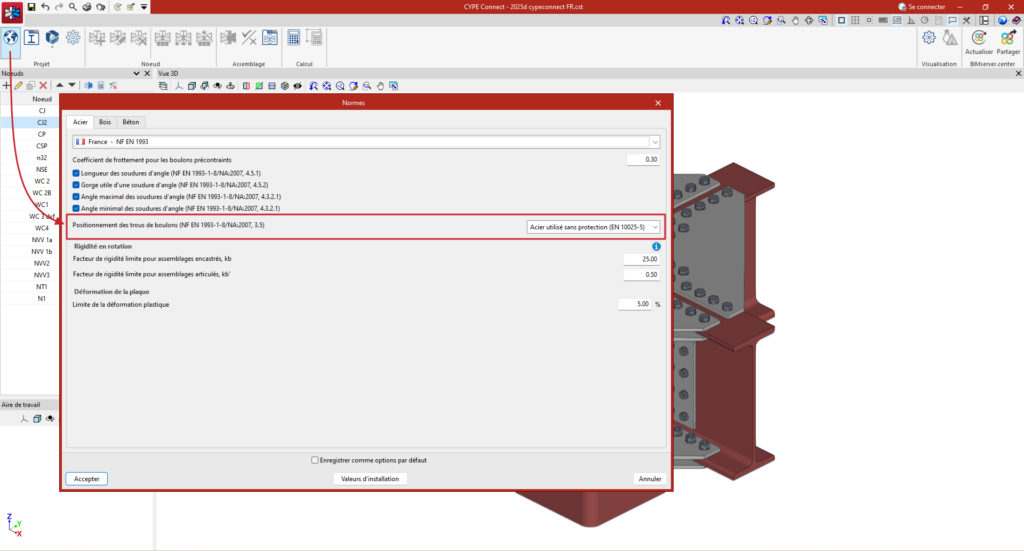Close the Noeuds panel
This screenshot has height=551, width=1024.
[147, 74]
